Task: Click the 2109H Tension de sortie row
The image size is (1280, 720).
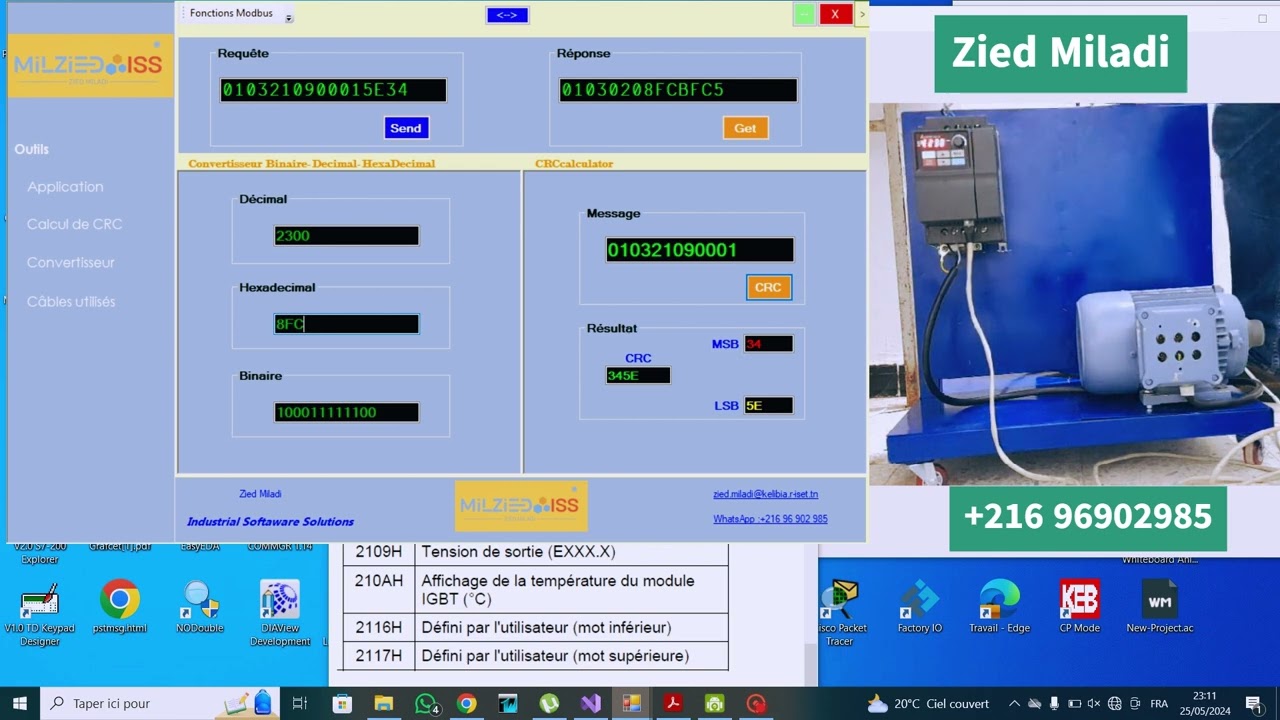Action: [x=535, y=552]
